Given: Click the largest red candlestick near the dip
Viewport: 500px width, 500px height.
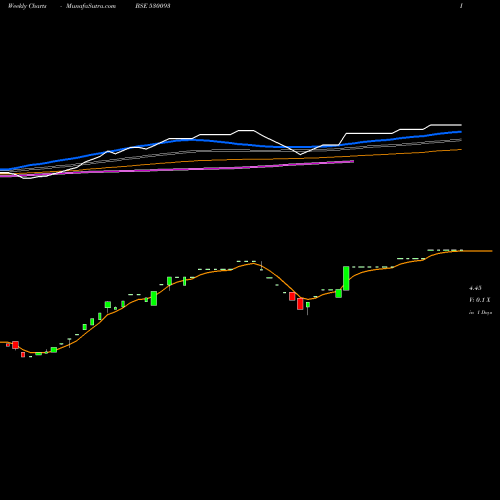Looking at the screenshot, I should coord(300,304).
